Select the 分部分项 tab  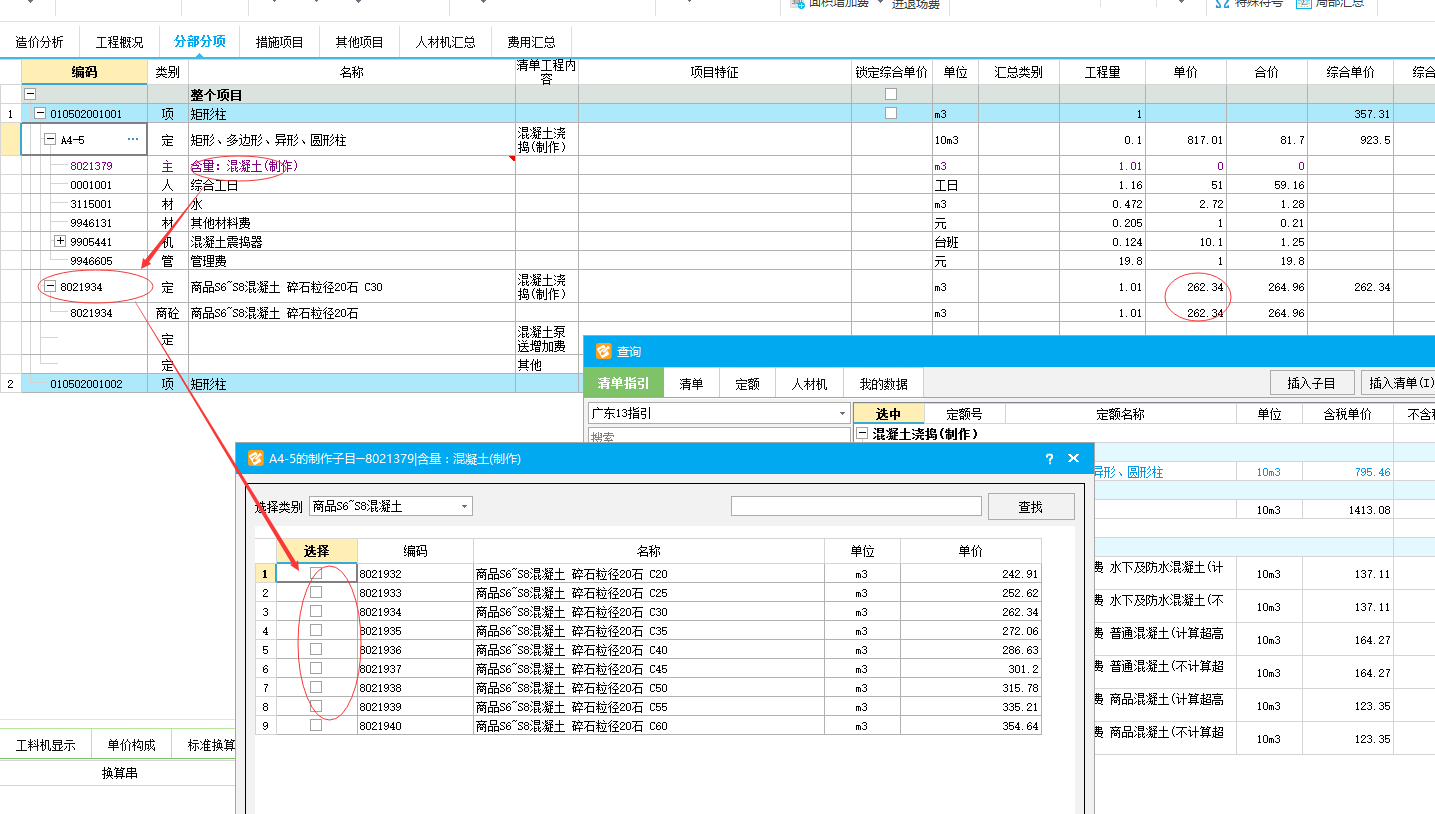199,42
